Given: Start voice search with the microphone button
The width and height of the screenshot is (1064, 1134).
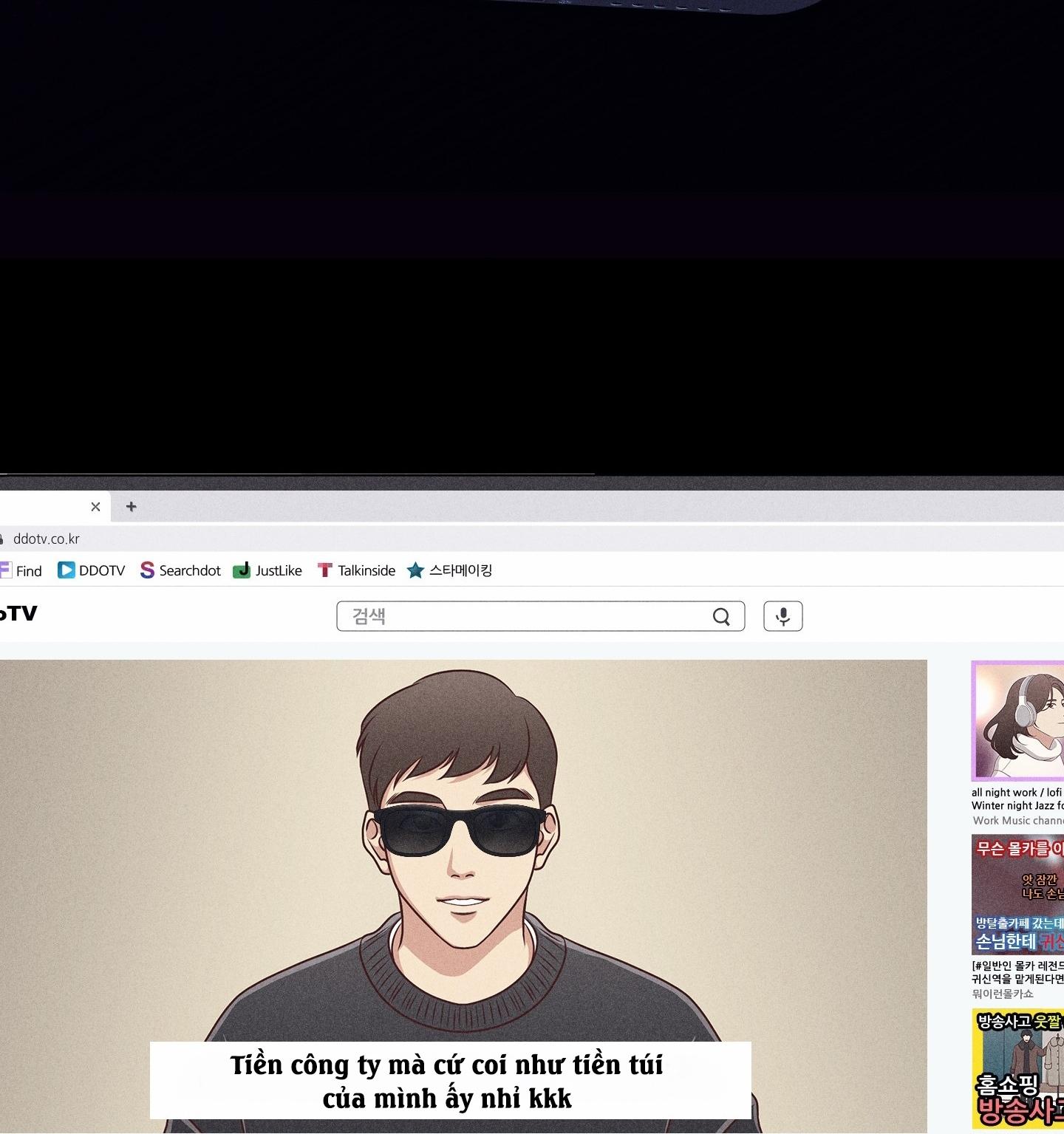Looking at the screenshot, I should click(782, 616).
